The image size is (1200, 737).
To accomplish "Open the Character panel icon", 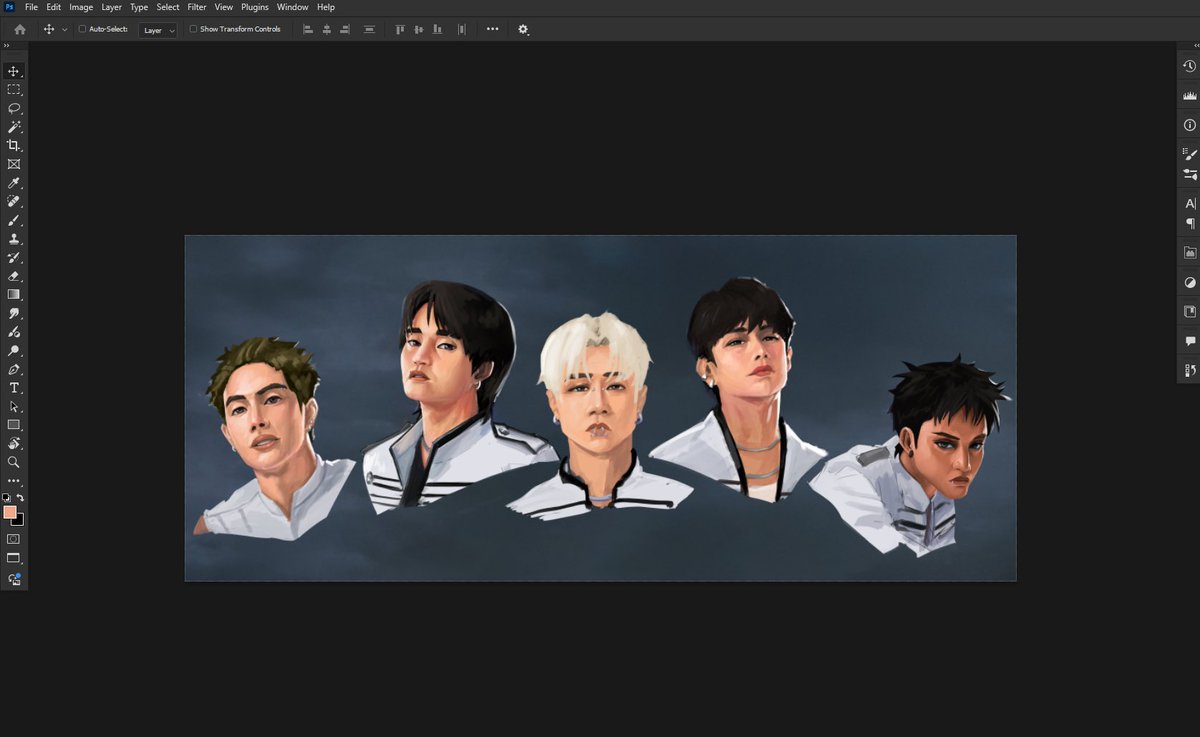I will point(1190,203).
